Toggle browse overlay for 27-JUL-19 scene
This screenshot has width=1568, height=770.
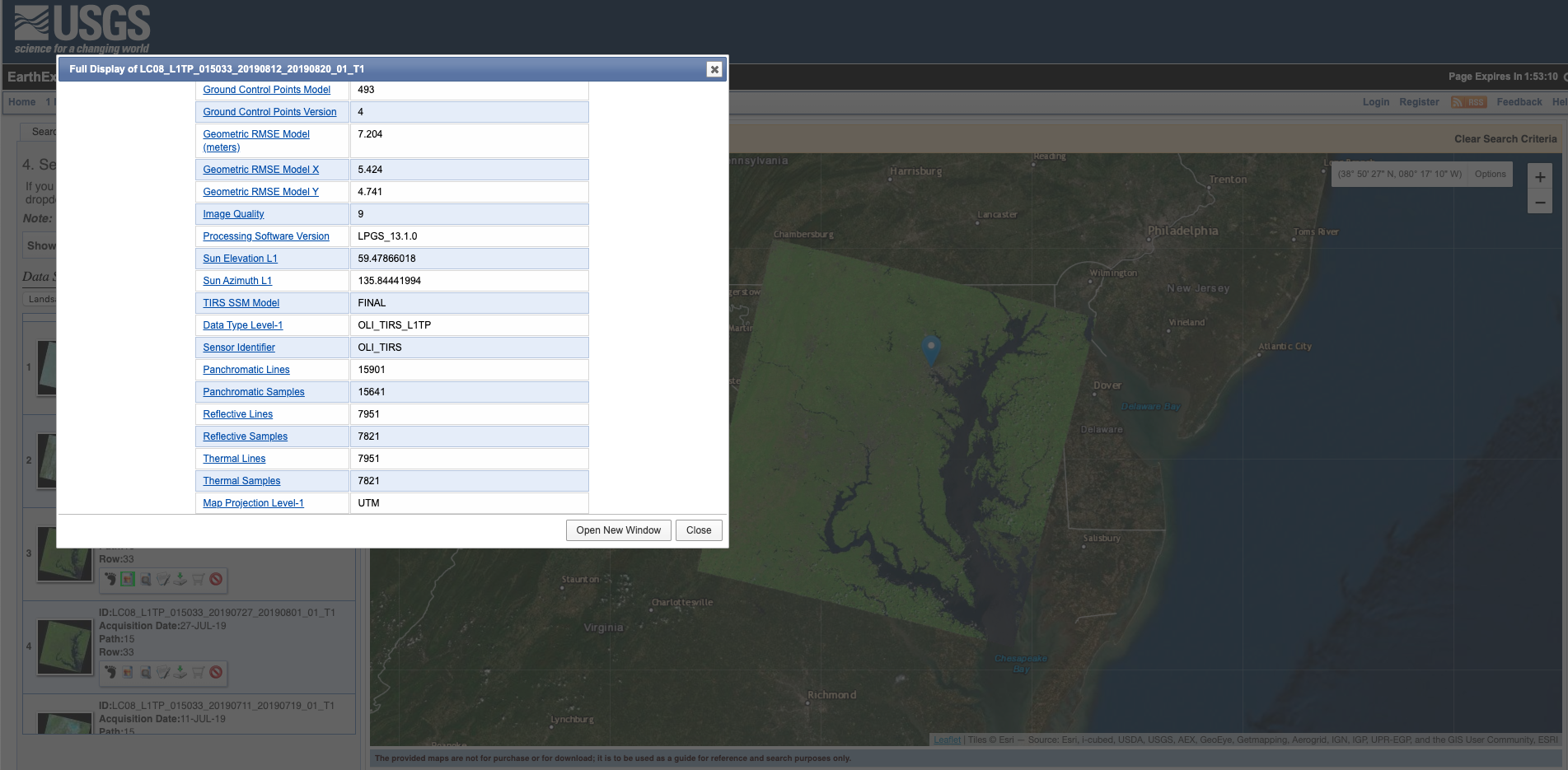point(128,672)
